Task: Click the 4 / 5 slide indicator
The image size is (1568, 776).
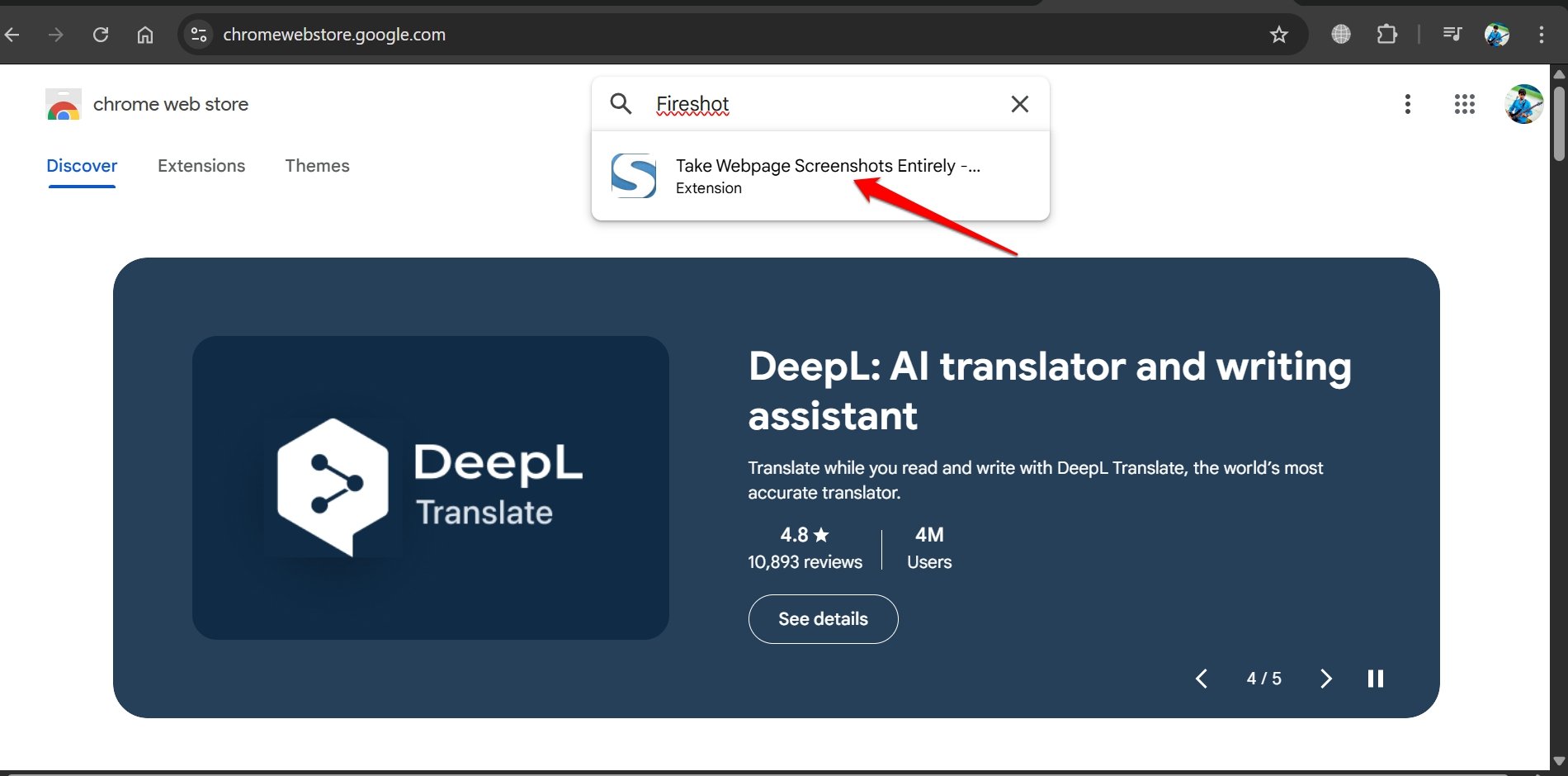Action: pyautogui.click(x=1263, y=679)
